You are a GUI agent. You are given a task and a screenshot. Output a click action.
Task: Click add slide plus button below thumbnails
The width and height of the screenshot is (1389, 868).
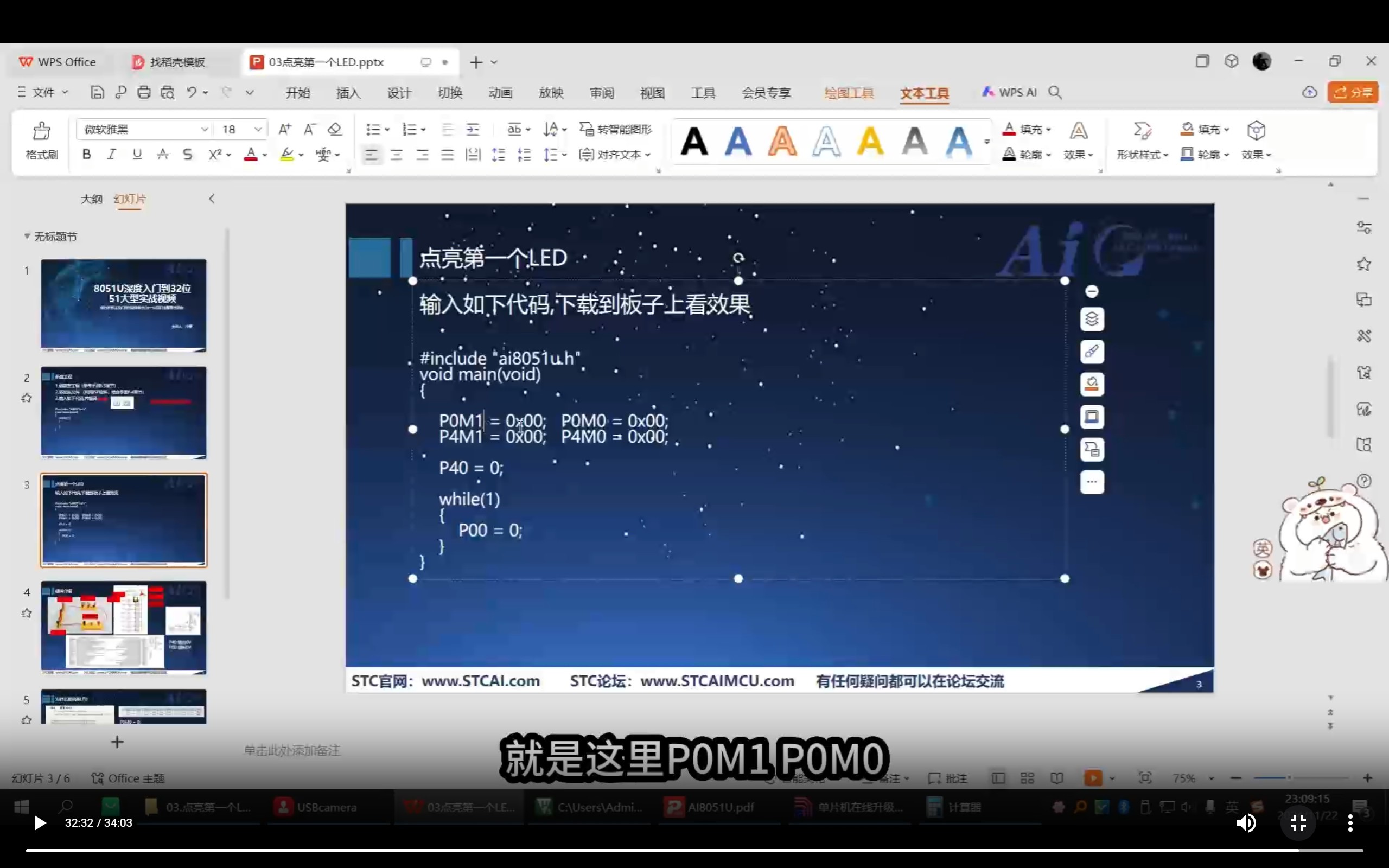(x=117, y=742)
